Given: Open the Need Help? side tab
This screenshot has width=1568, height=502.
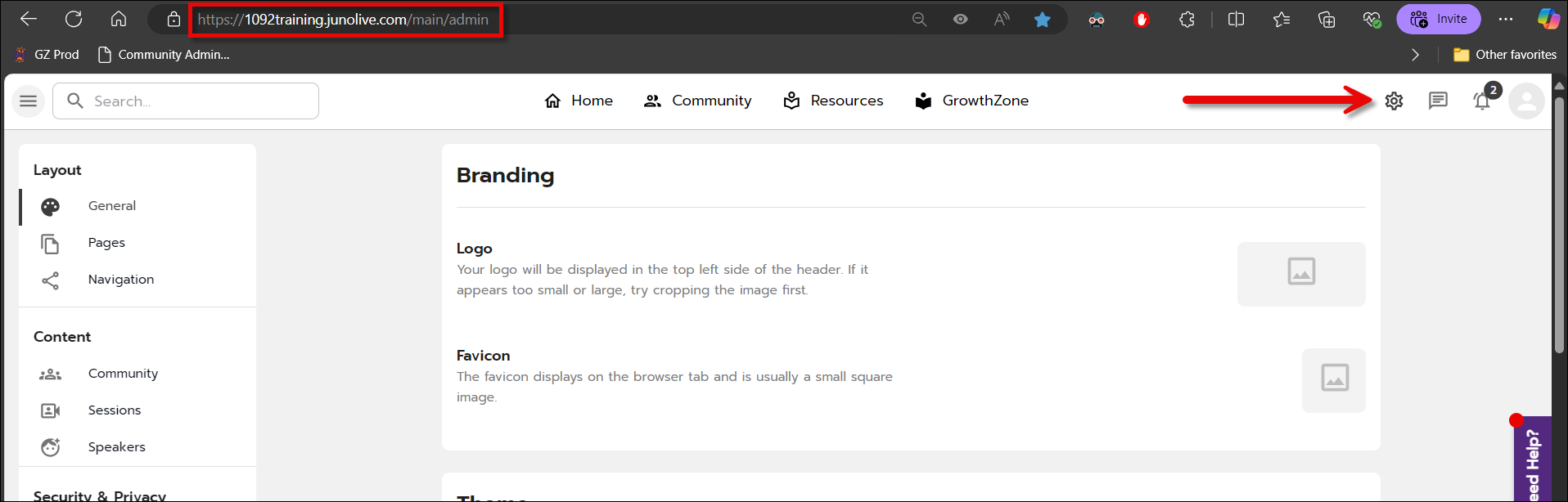Looking at the screenshot, I should click(1532, 459).
